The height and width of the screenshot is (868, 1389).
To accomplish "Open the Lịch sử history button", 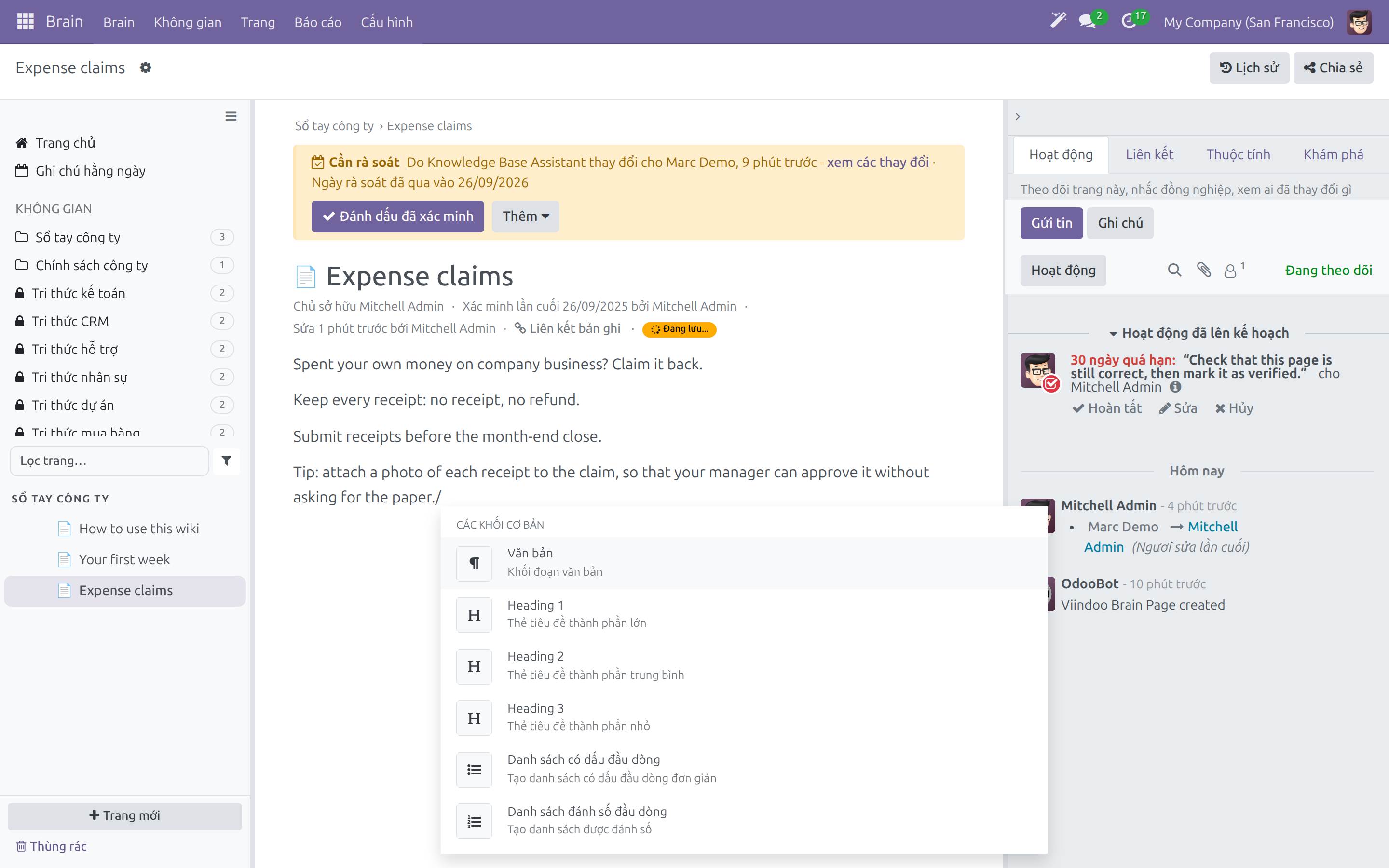I will (1249, 68).
